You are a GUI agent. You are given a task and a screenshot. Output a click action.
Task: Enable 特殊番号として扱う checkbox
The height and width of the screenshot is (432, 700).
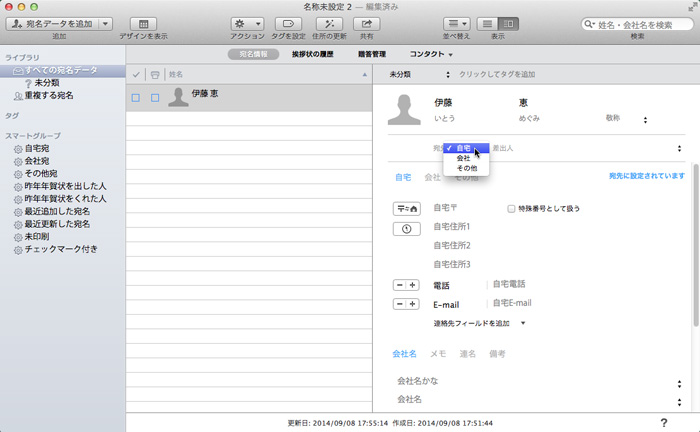click(512, 209)
